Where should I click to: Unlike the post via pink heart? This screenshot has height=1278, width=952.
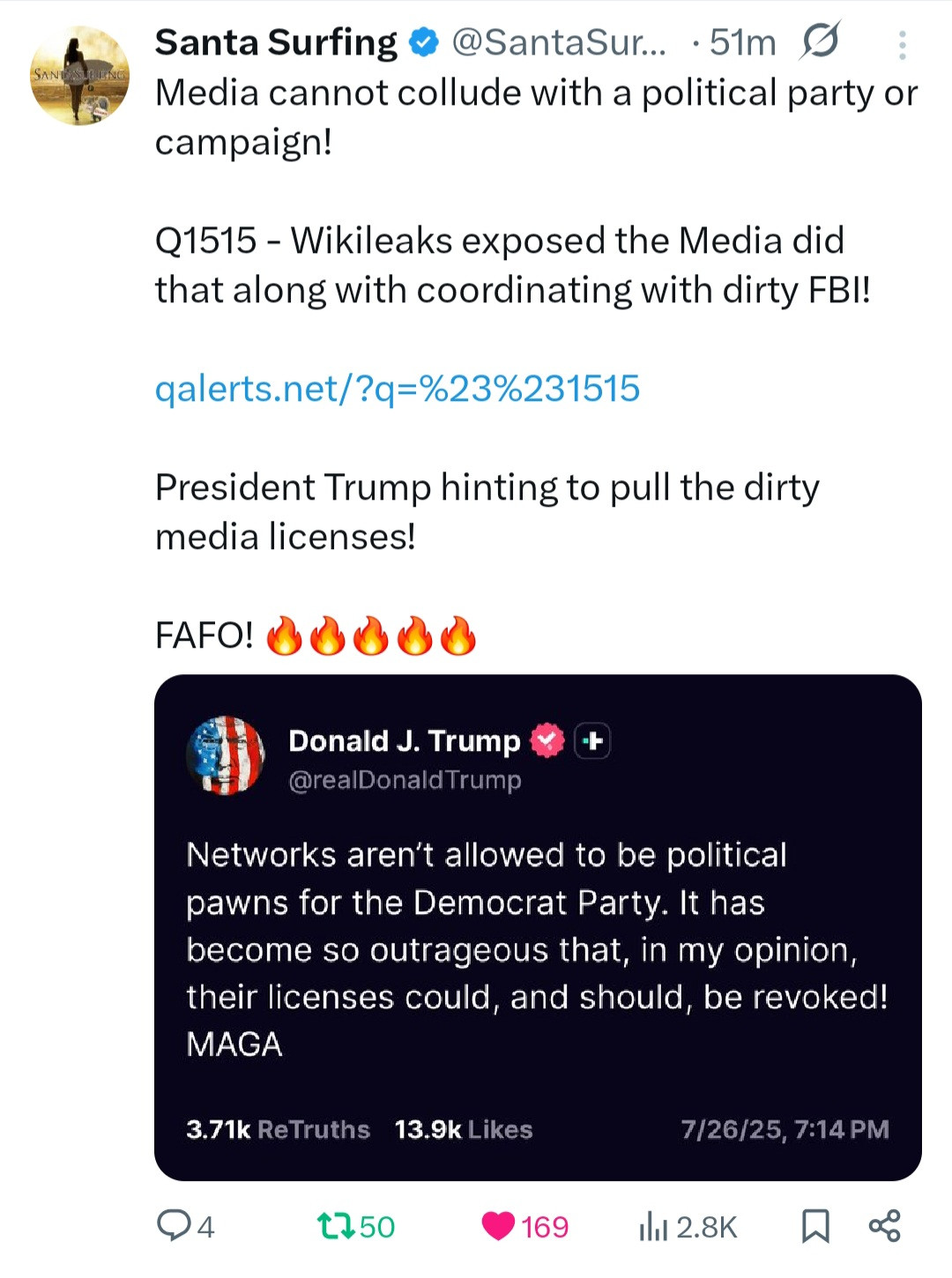(499, 1226)
